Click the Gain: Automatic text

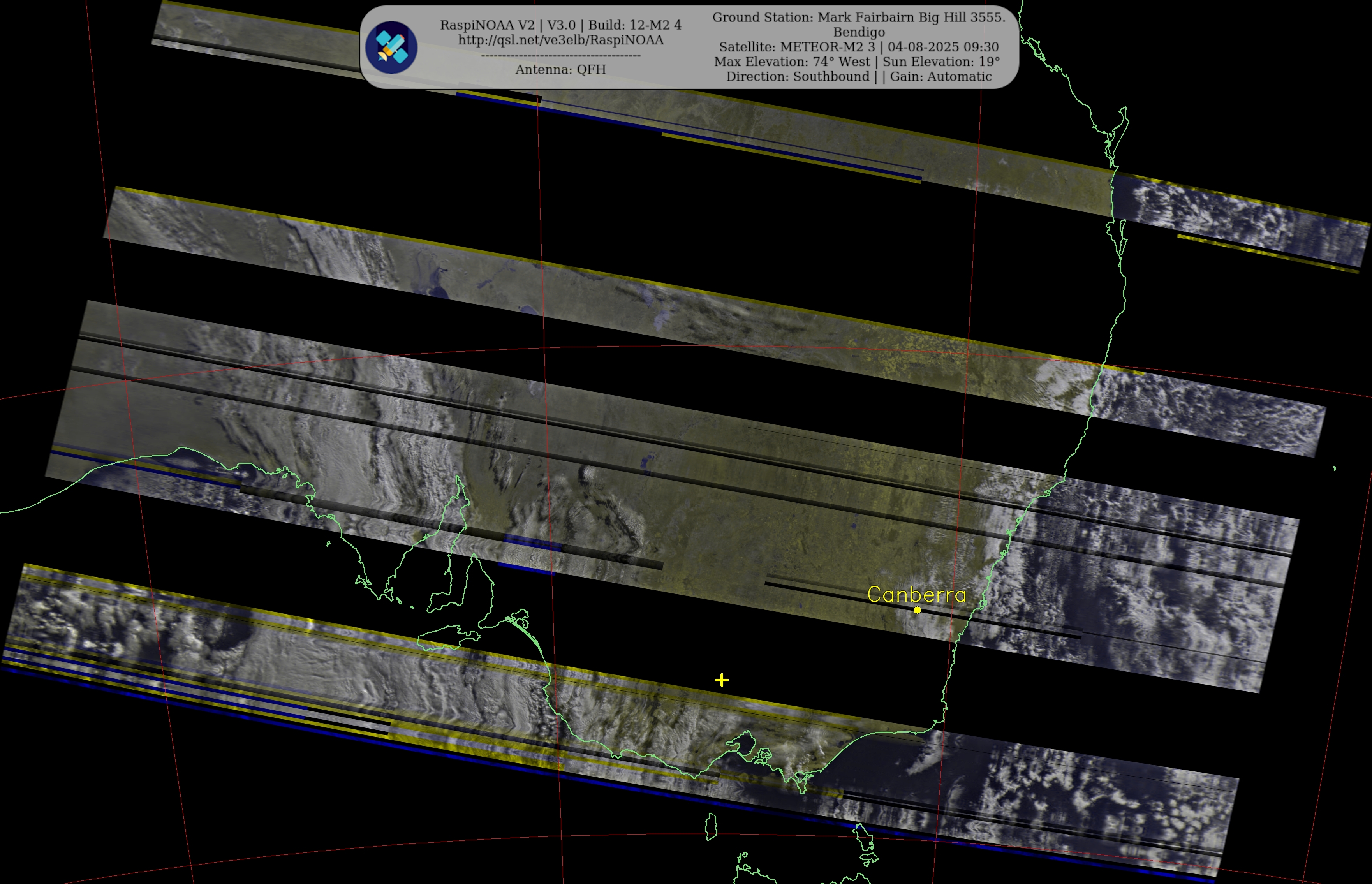click(x=941, y=77)
